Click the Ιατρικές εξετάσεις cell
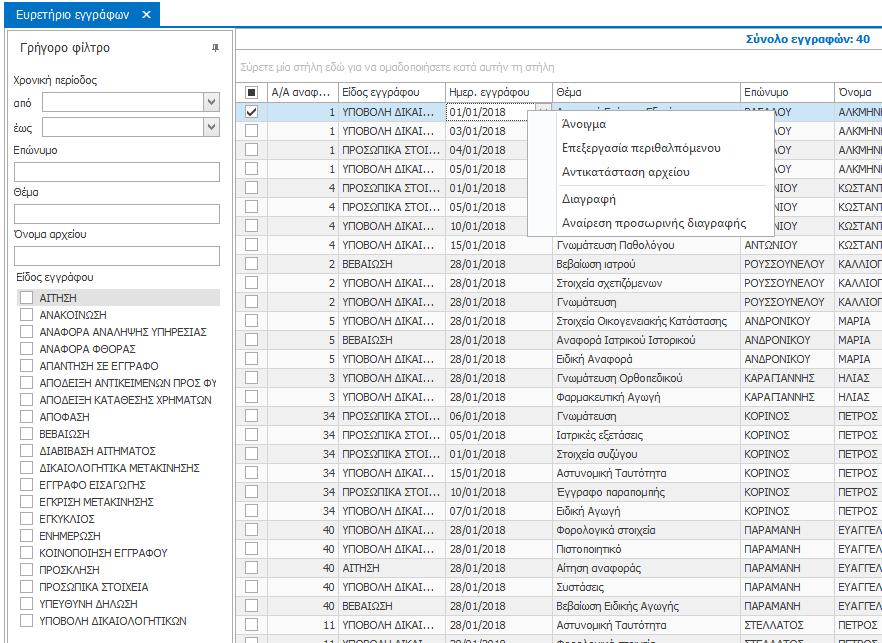 646,435
